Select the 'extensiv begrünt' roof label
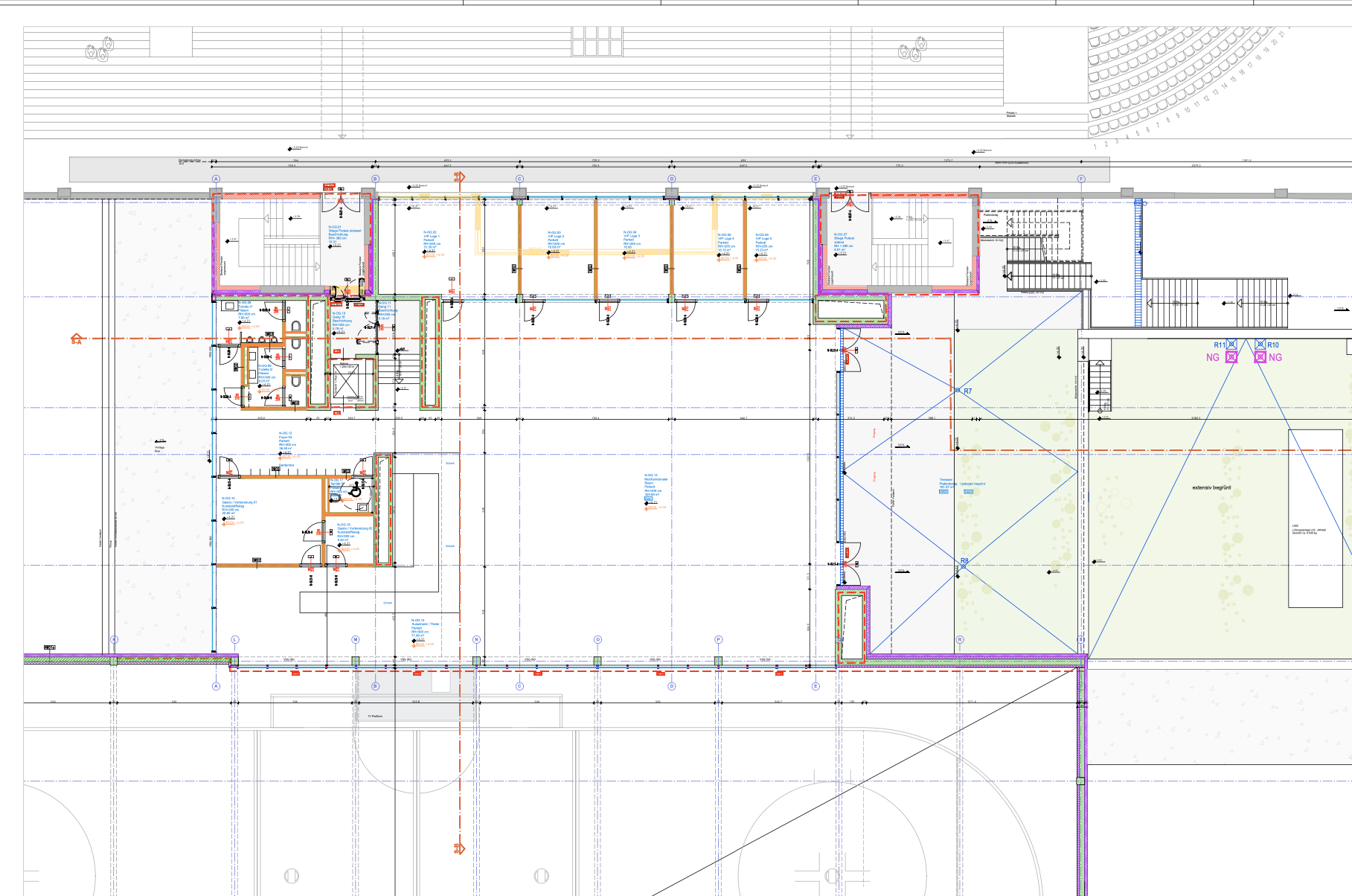Screen dimensions: 1352x896 pyautogui.click(x=1211, y=488)
